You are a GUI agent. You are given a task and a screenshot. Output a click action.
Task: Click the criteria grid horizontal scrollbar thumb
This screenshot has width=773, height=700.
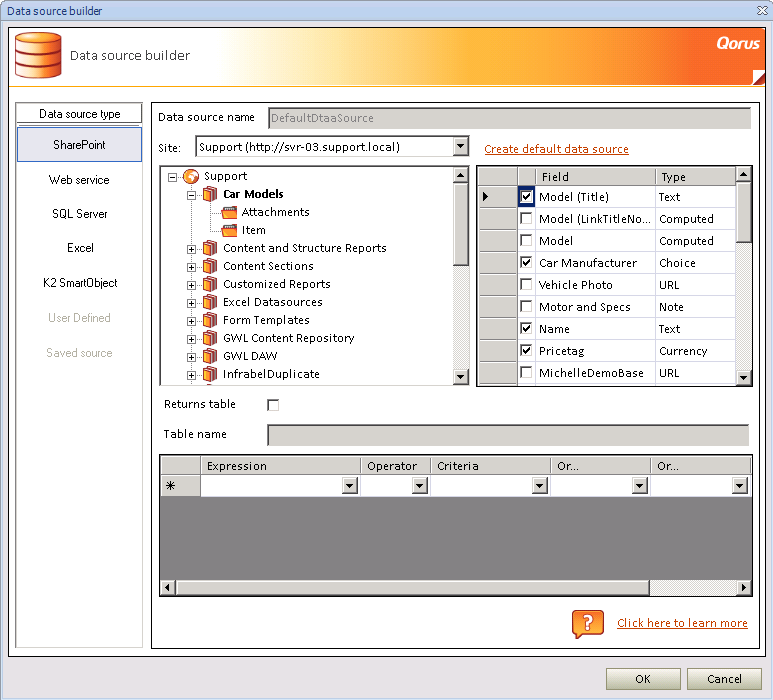[x=413, y=587]
